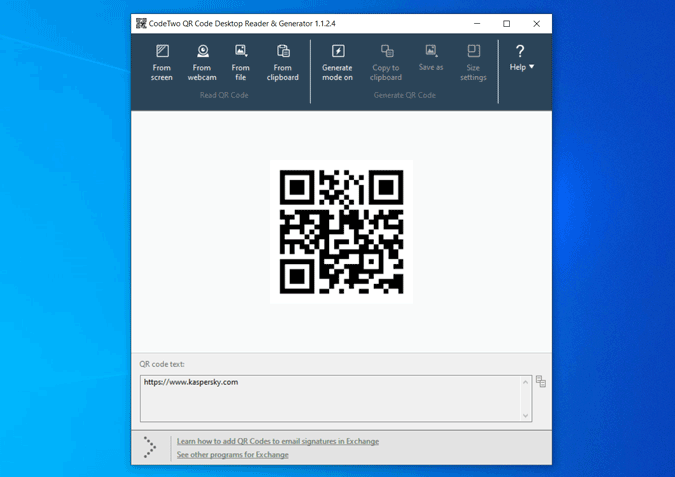Image resolution: width=675 pixels, height=477 pixels.
Task: Click the text box scroll down arrow
Action: [x=526, y=415]
